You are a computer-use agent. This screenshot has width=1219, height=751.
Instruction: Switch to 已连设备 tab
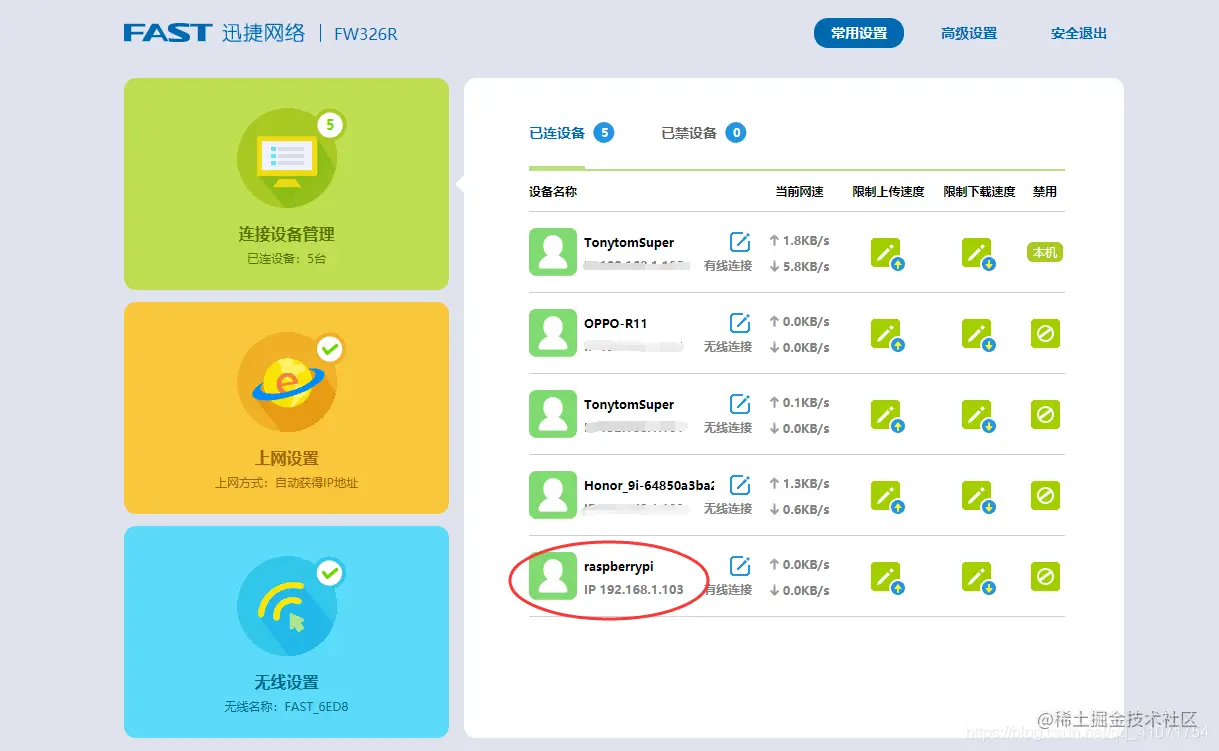(557, 133)
